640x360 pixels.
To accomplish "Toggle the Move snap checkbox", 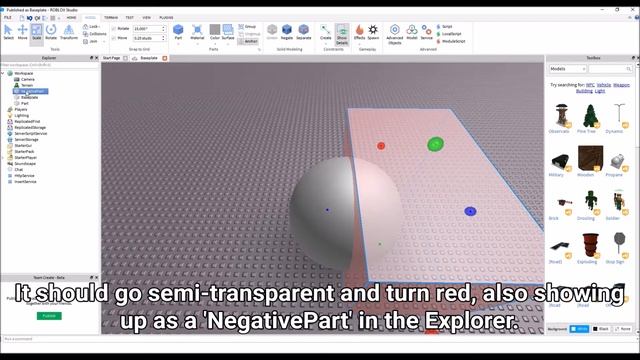I will click(x=114, y=38).
